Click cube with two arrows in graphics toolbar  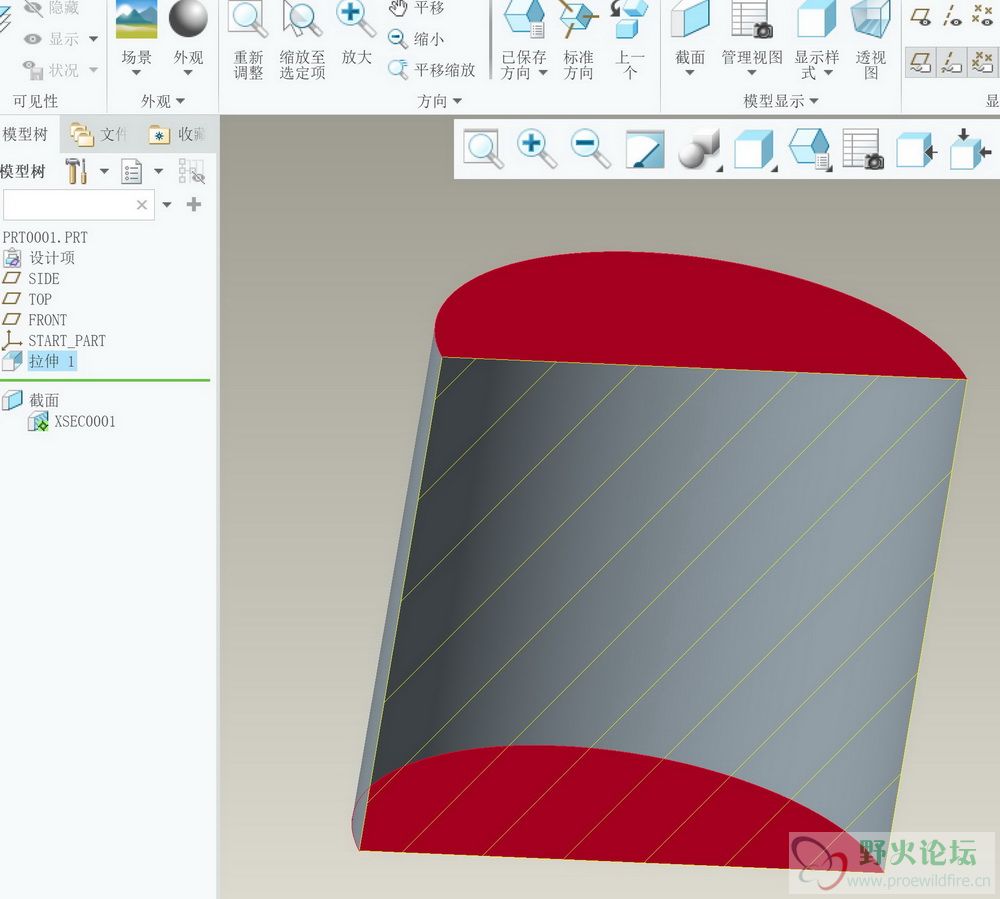[970, 149]
